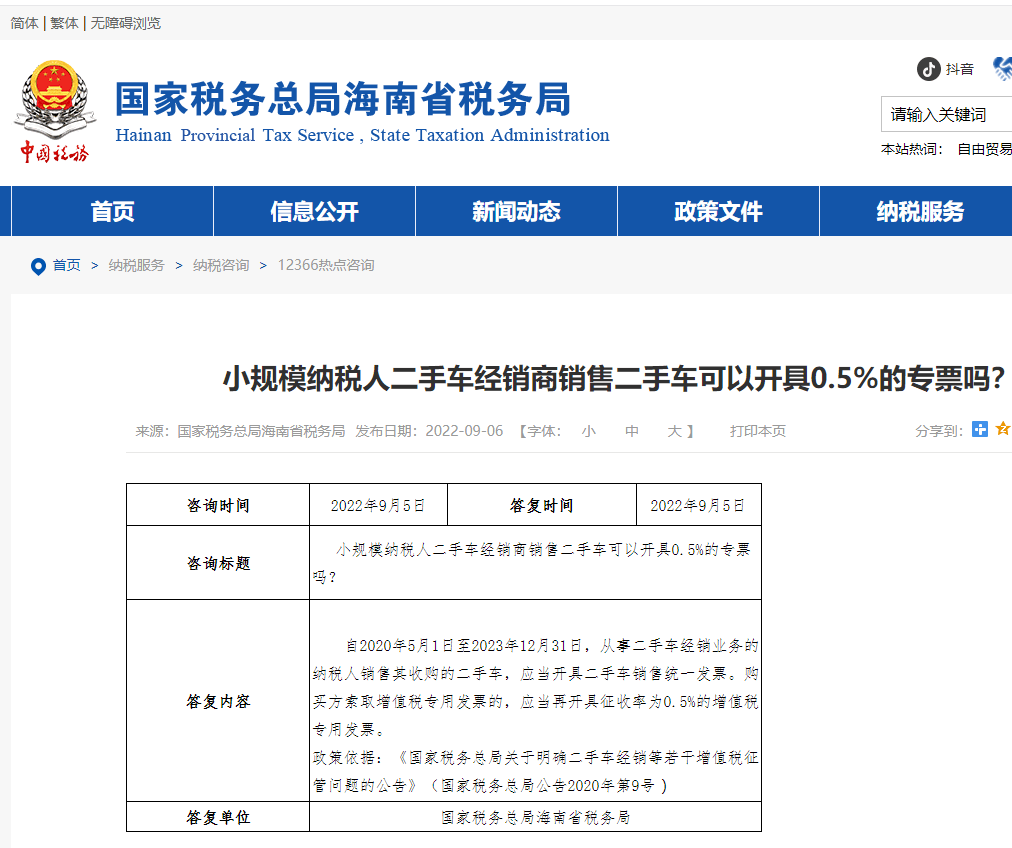The width and height of the screenshot is (1012, 848).
Task: Go to 纳税咨询 breadcrumb link
Action: tap(221, 265)
